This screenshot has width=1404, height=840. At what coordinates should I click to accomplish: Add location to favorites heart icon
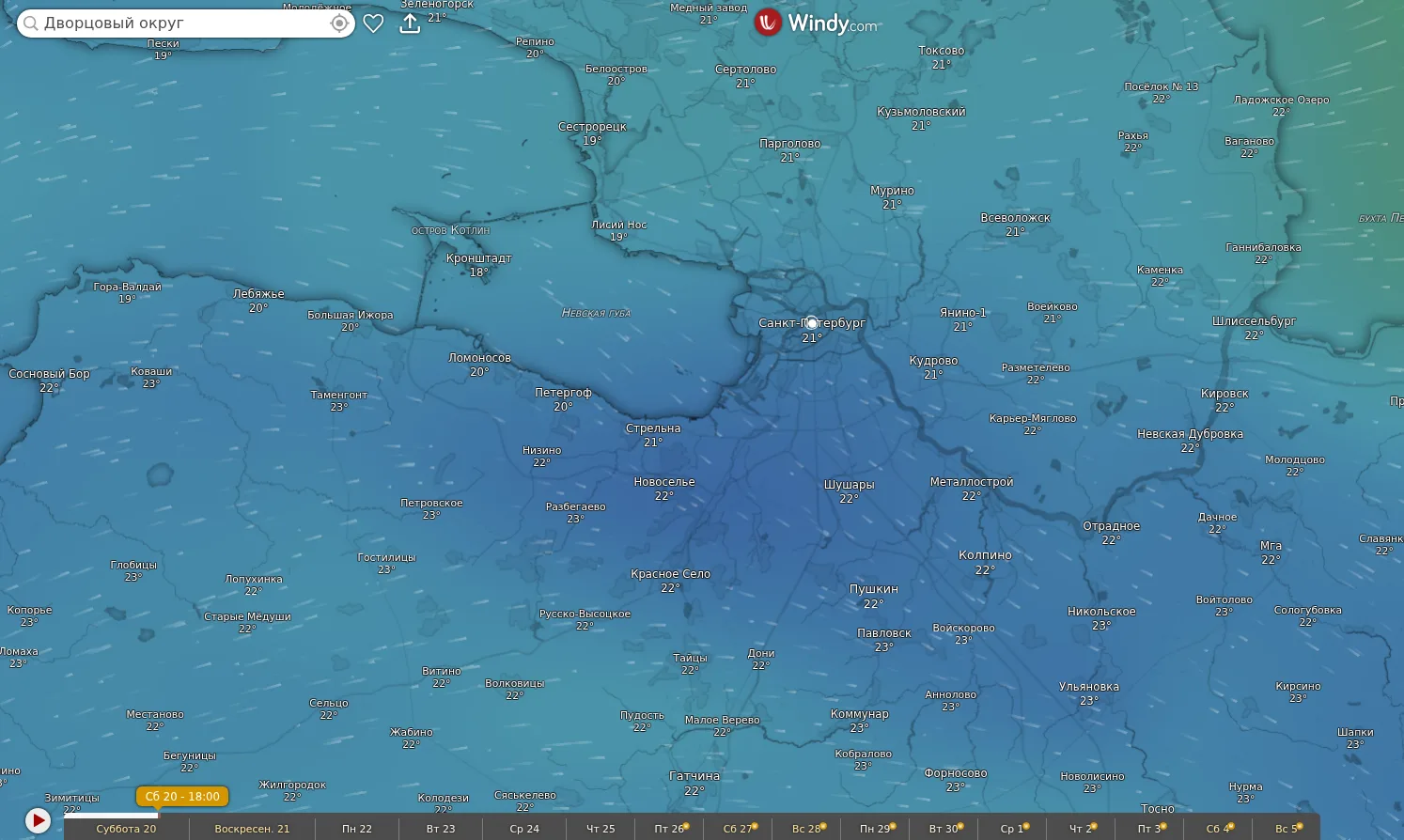[373, 23]
